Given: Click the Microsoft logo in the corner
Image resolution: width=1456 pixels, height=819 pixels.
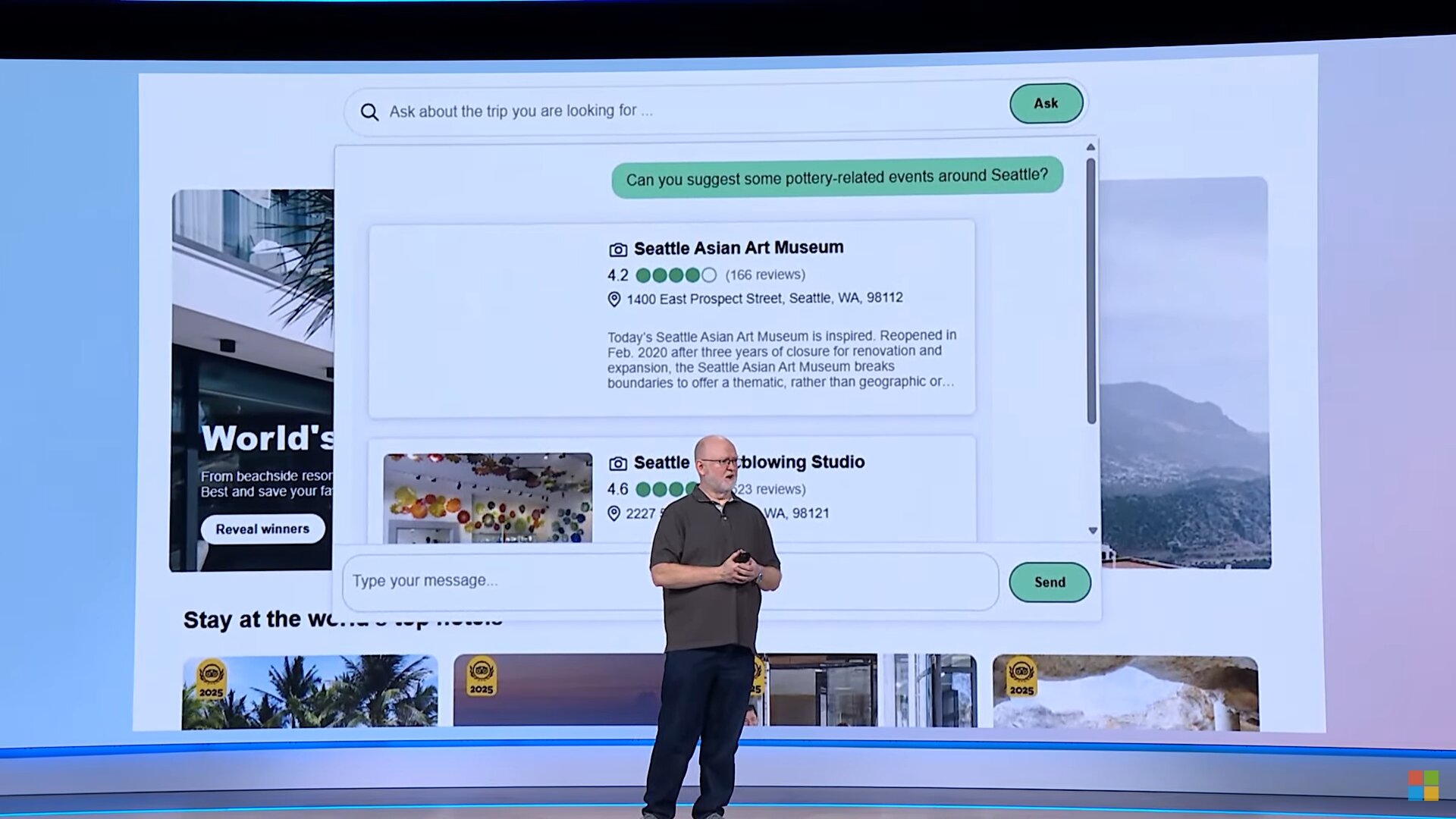Looking at the screenshot, I should pos(1423,786).
